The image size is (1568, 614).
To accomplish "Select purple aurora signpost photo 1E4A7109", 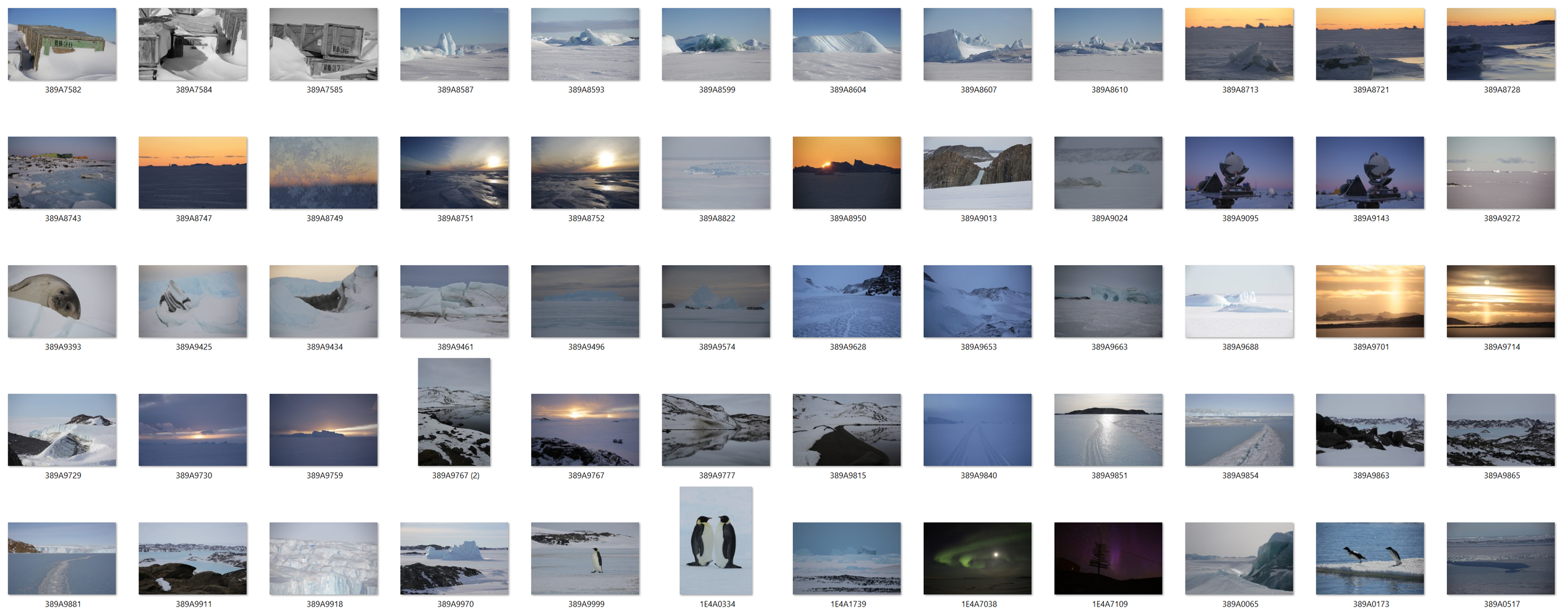I will 1108,558.
